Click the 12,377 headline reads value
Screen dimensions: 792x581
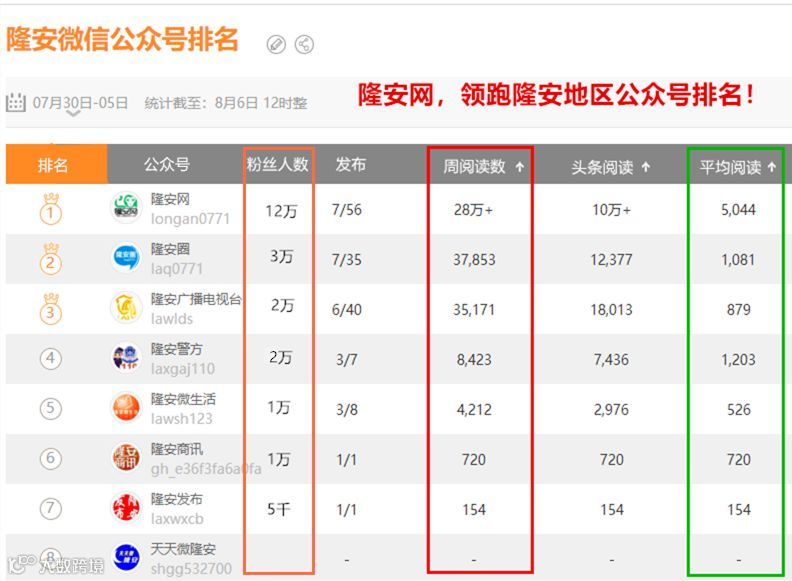pyautogui.click(x=611, y=260)
